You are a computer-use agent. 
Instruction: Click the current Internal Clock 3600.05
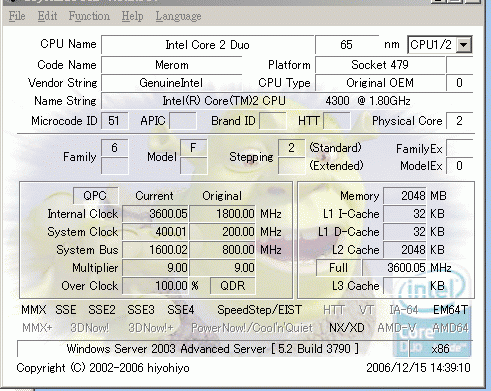coord(155,214)
